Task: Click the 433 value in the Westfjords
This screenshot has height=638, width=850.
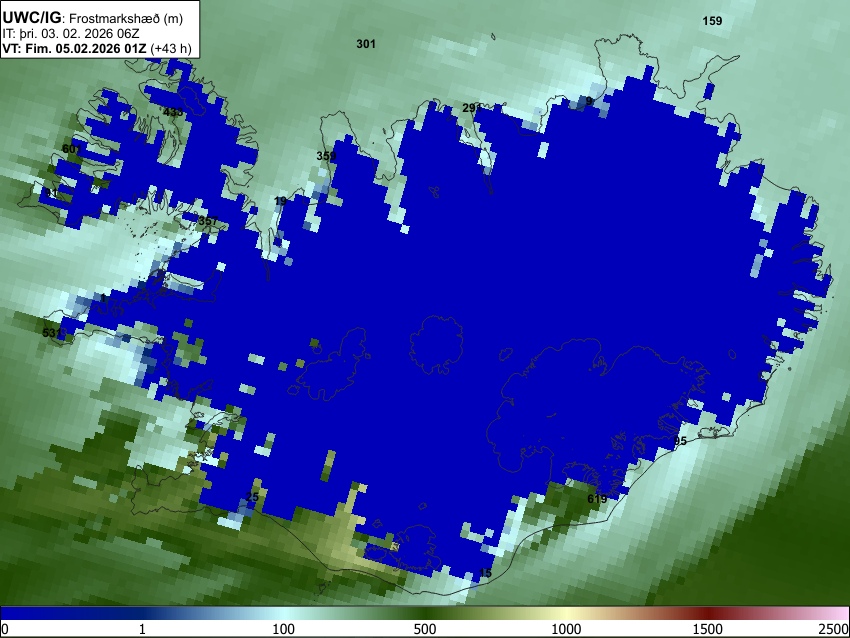Action: pos(173,112)
